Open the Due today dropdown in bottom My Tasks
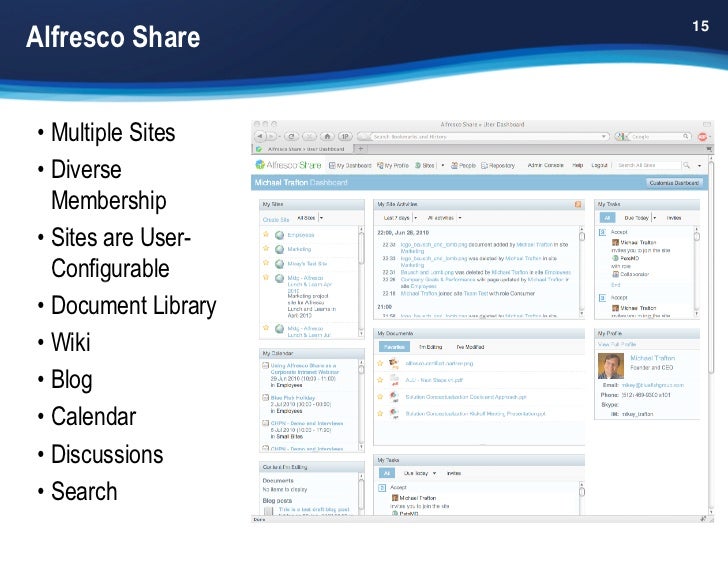This screenshot has width=728, height=563. click(x=435, y=473)
